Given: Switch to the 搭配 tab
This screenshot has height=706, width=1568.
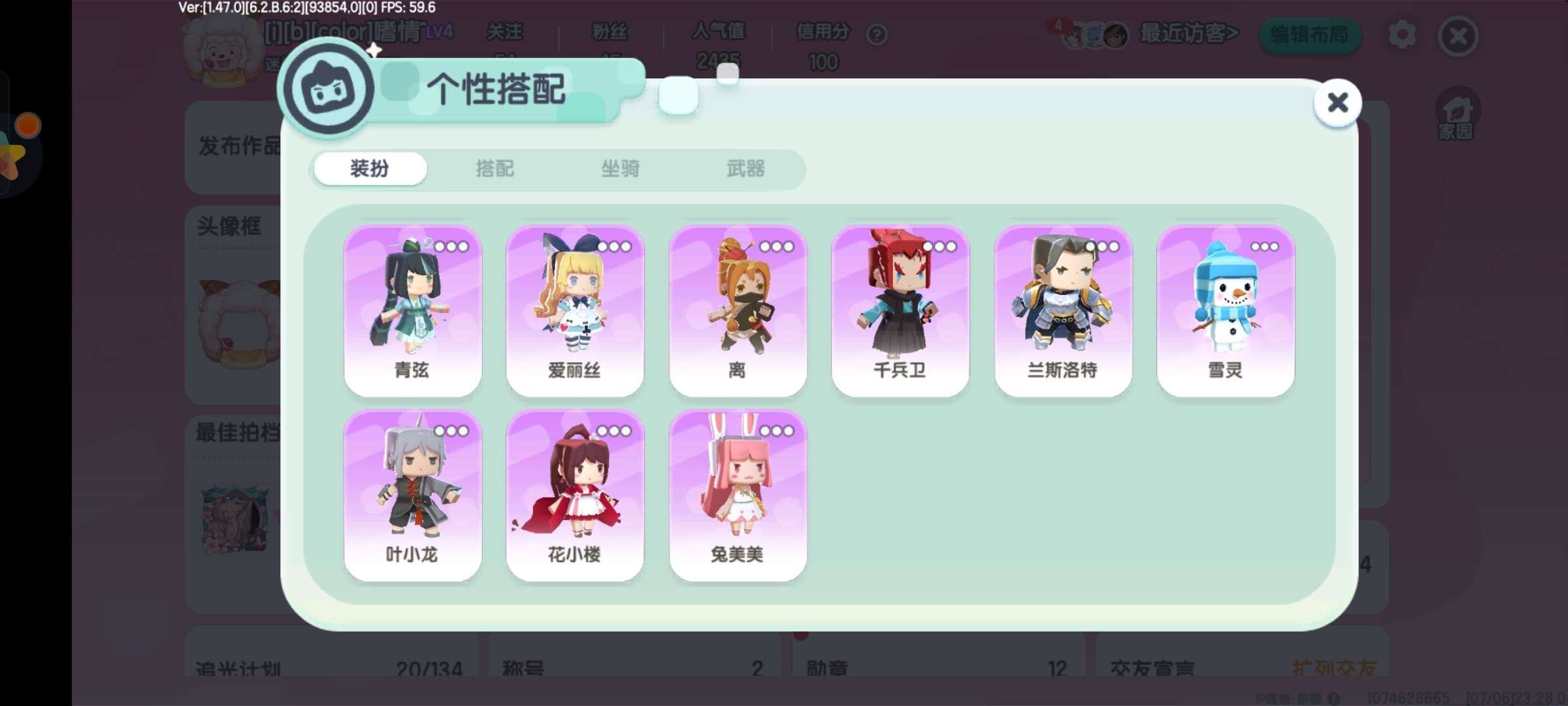Looking at the screenshot, I should 495,169.
